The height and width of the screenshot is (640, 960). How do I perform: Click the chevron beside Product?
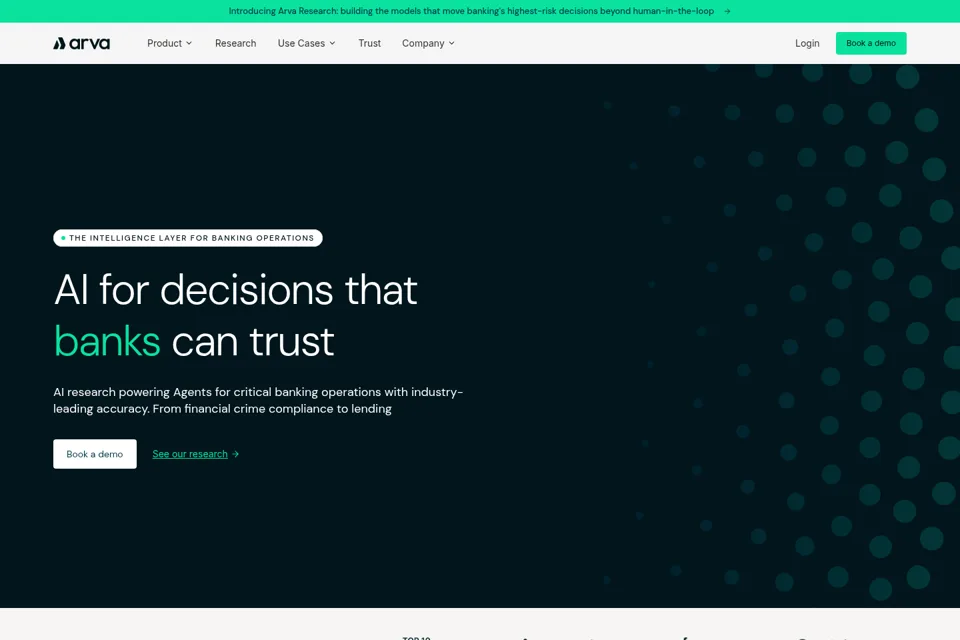click(x=189, y=43)
